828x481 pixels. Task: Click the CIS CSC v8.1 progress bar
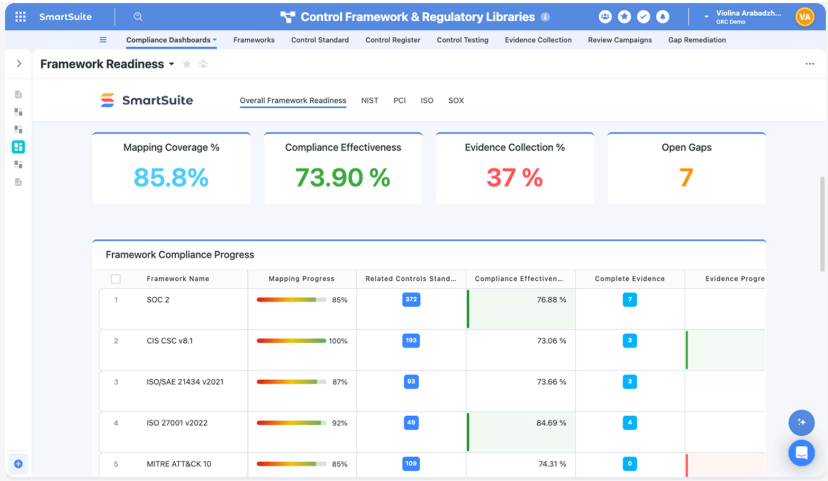click(x=291, y=341)
